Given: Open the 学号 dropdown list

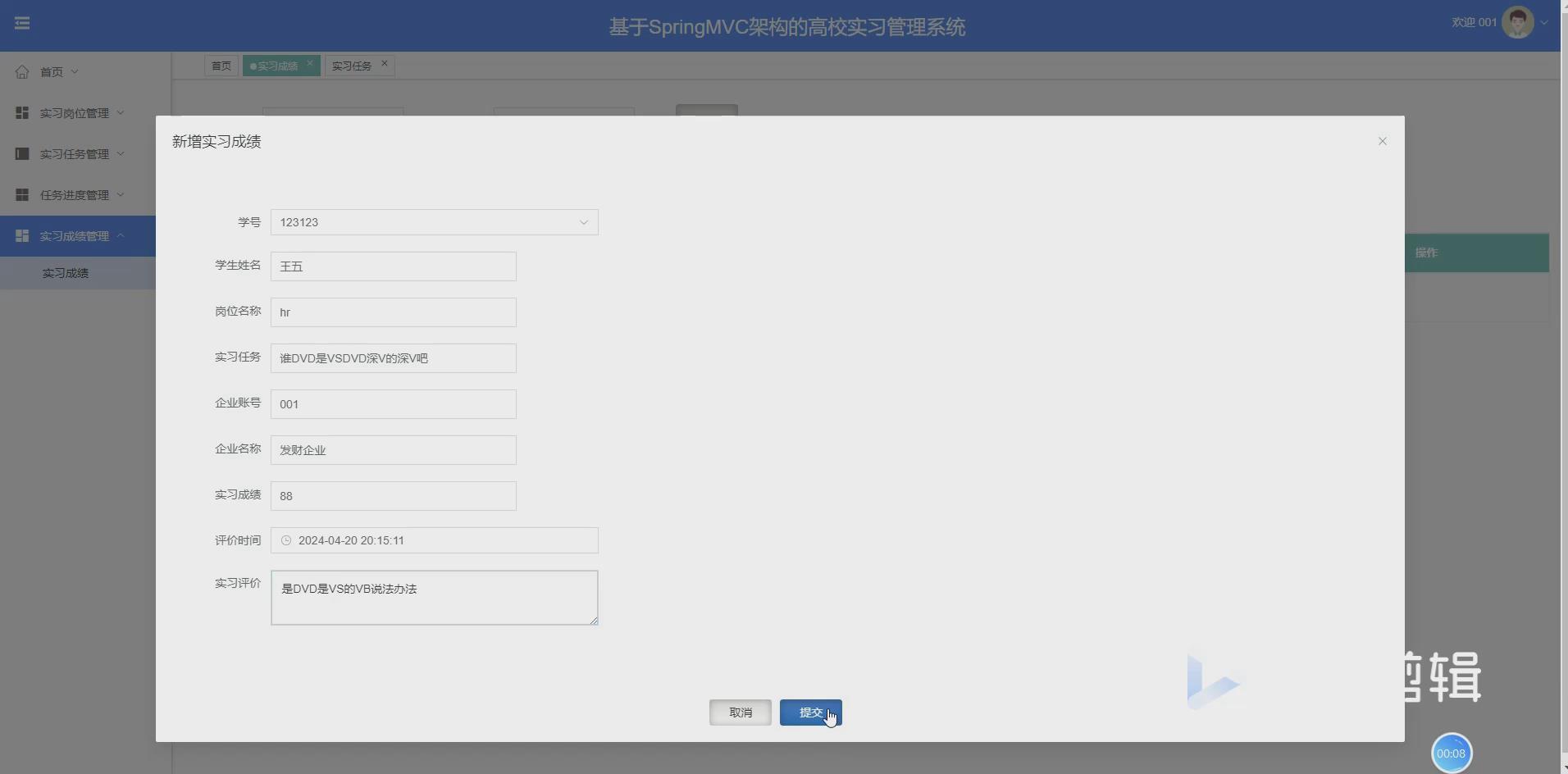Looking at the screenshot, I should pos(583,222).
